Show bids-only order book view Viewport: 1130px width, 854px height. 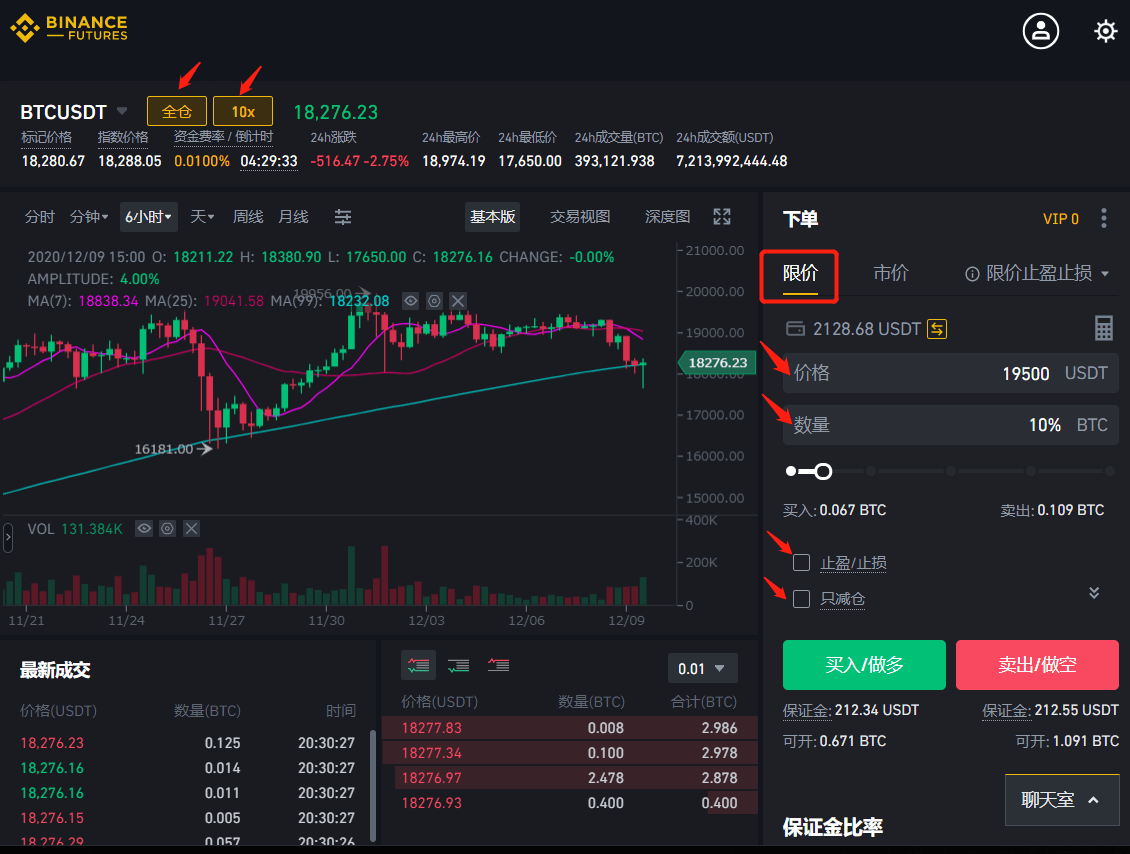[458, 665]
